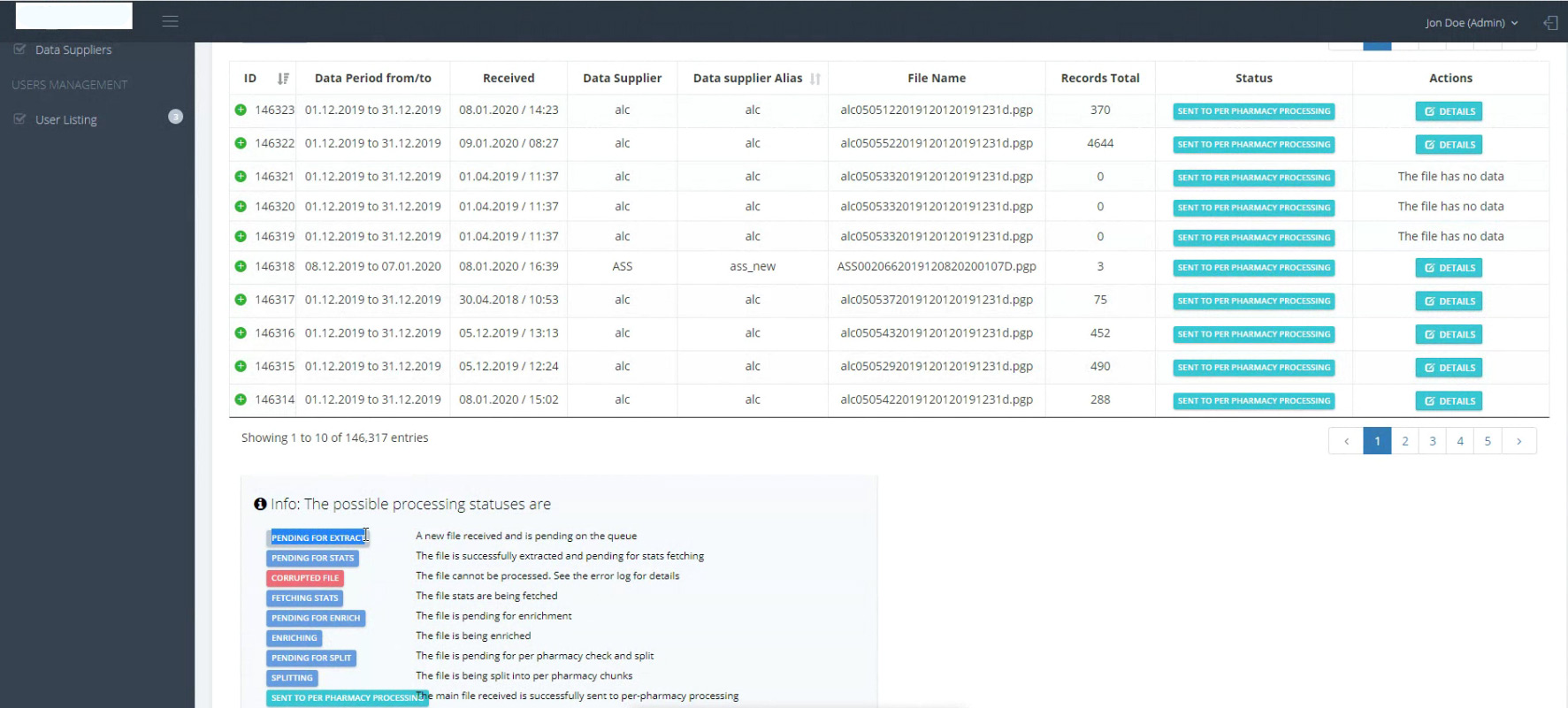
Task: Expand row 146323 with the green plus
Action: 241,110
